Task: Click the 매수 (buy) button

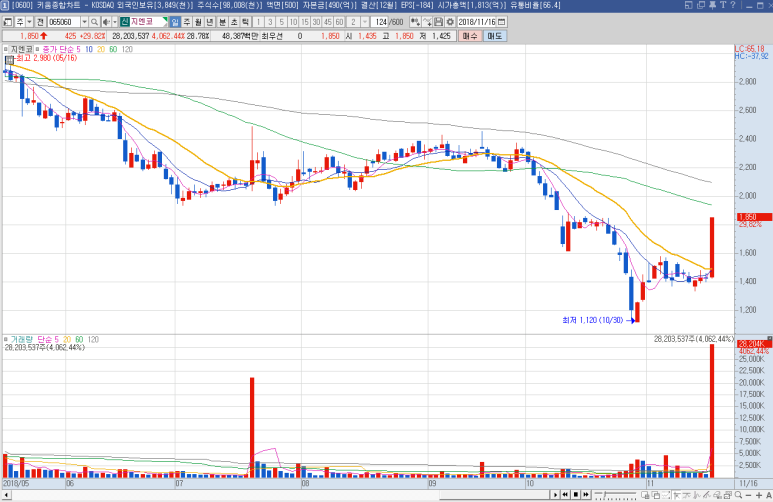Action: [x=470, y=36]
